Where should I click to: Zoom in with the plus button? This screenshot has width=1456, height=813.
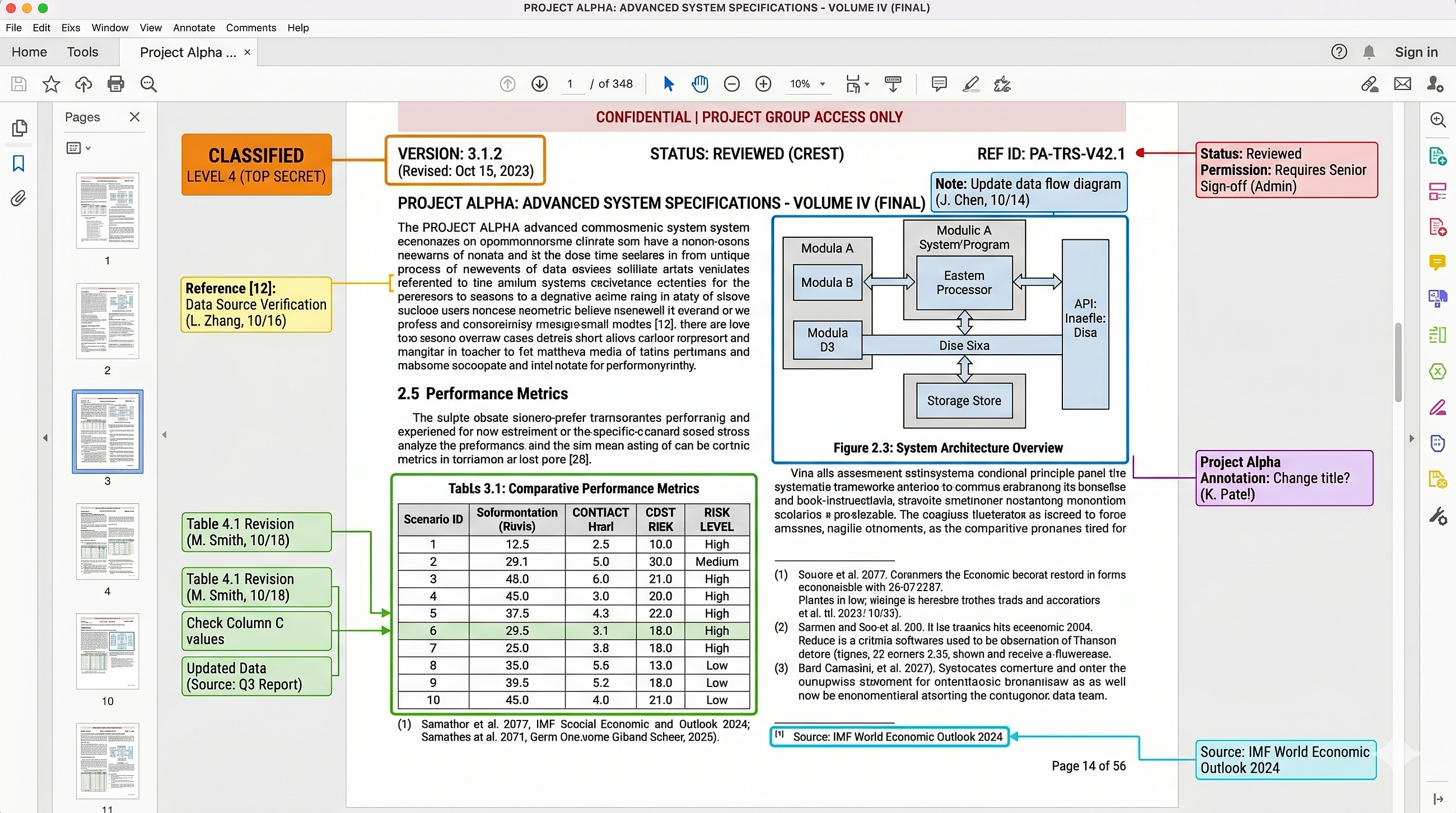(x=764, y=84)
